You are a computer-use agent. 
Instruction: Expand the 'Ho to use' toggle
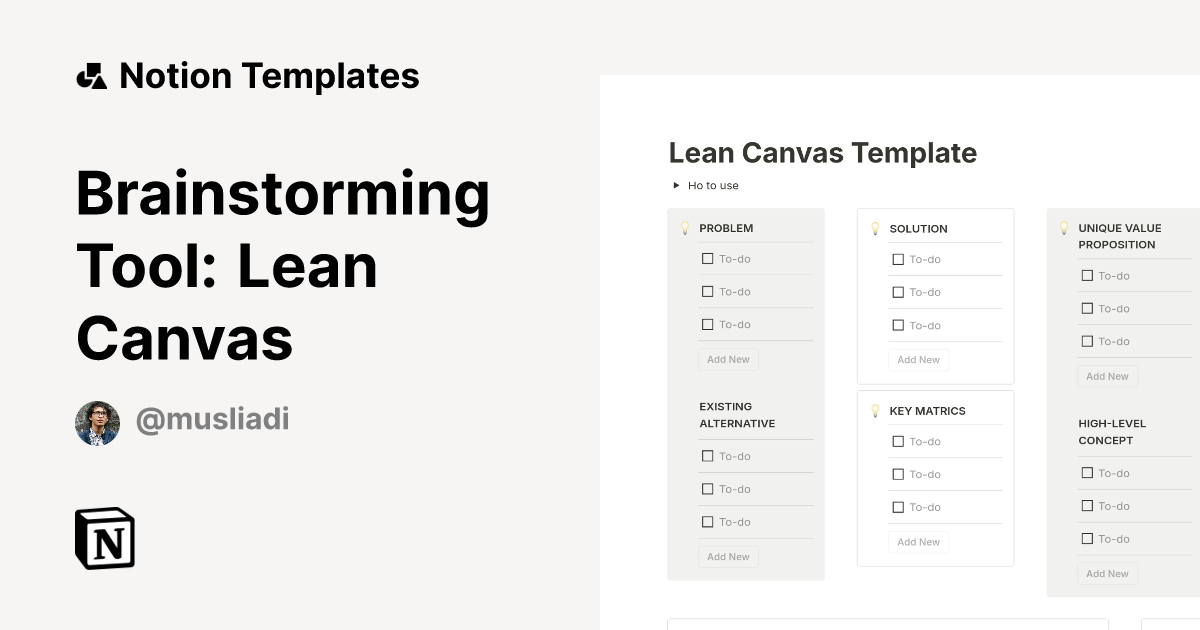pos(676,185)
